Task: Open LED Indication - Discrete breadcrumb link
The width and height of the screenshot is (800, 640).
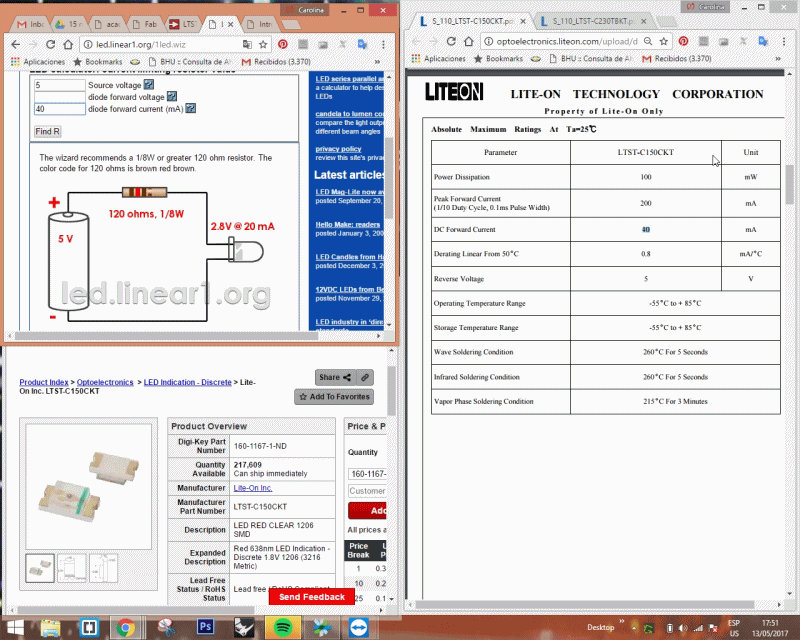Action: point(188,382)
